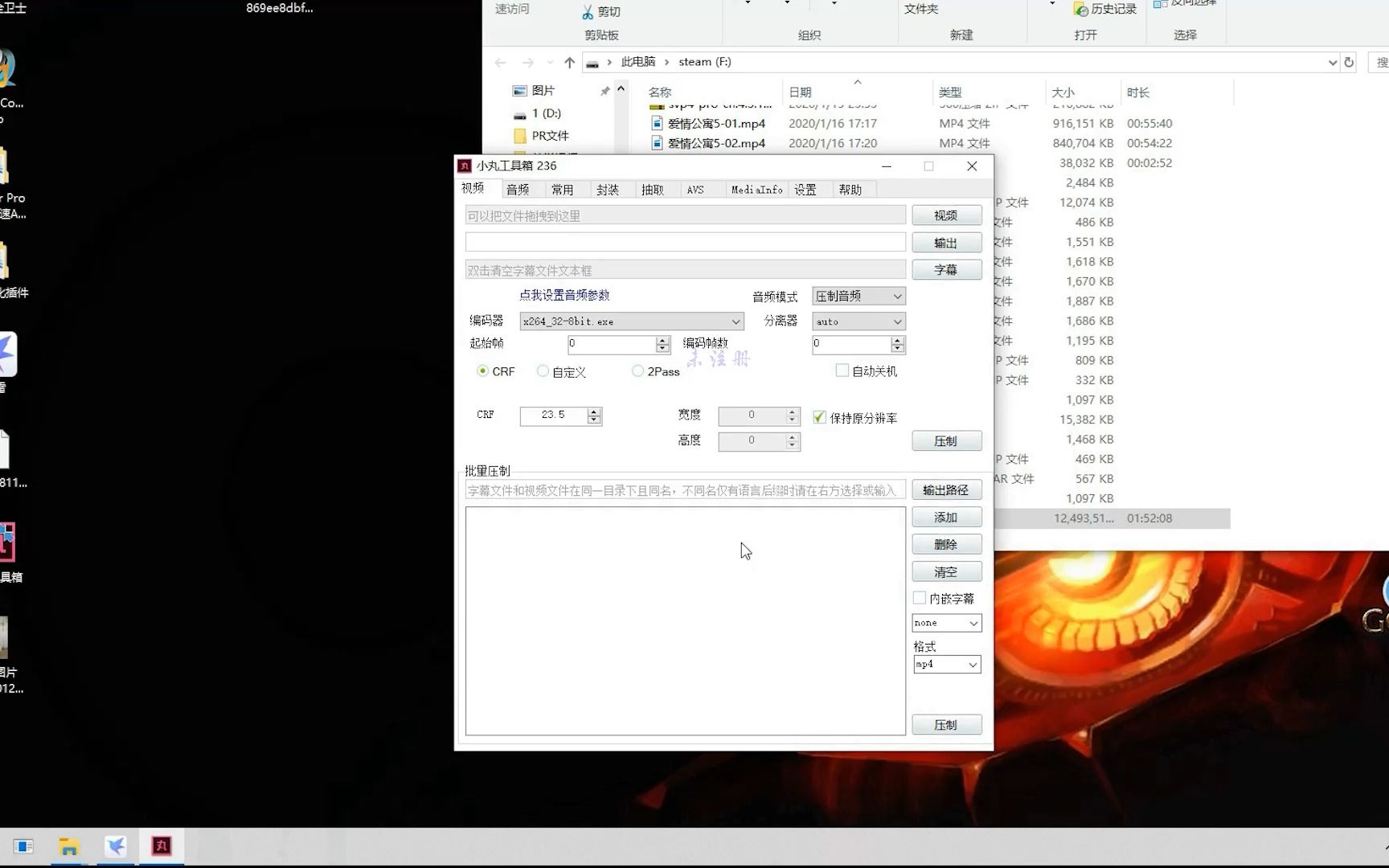Screen dimensions: 1389x868
Task: Increase the CRF value stepper
Action: pyautogui.click(x=594, y=411)
